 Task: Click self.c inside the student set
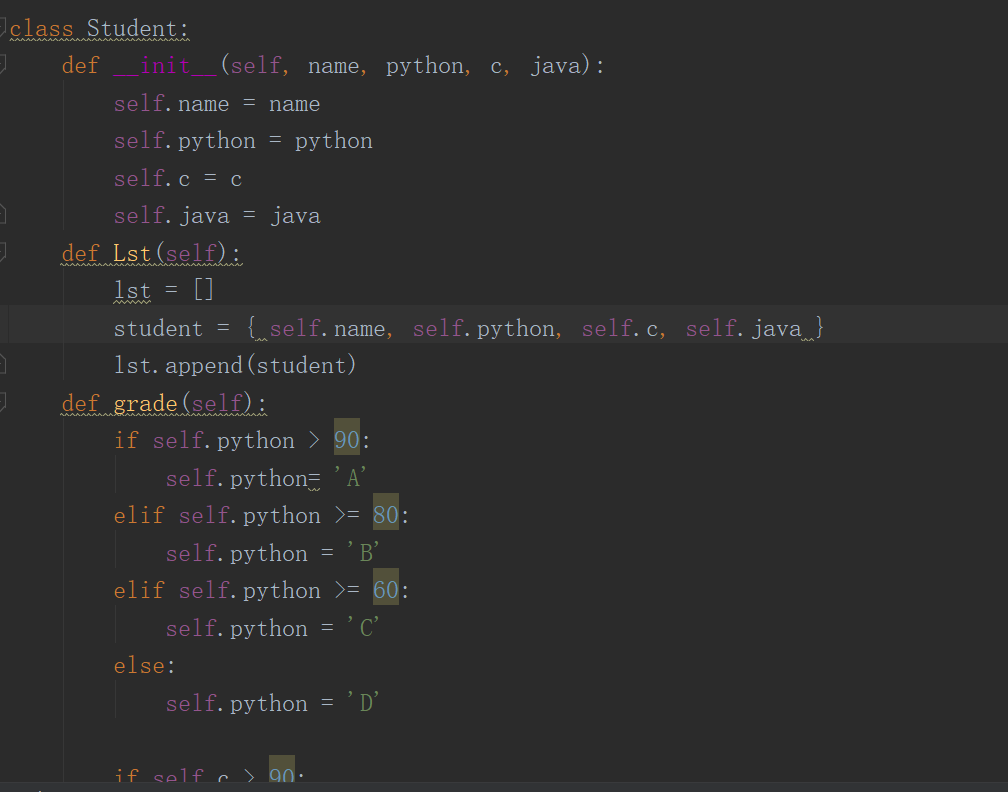(620, 328)
